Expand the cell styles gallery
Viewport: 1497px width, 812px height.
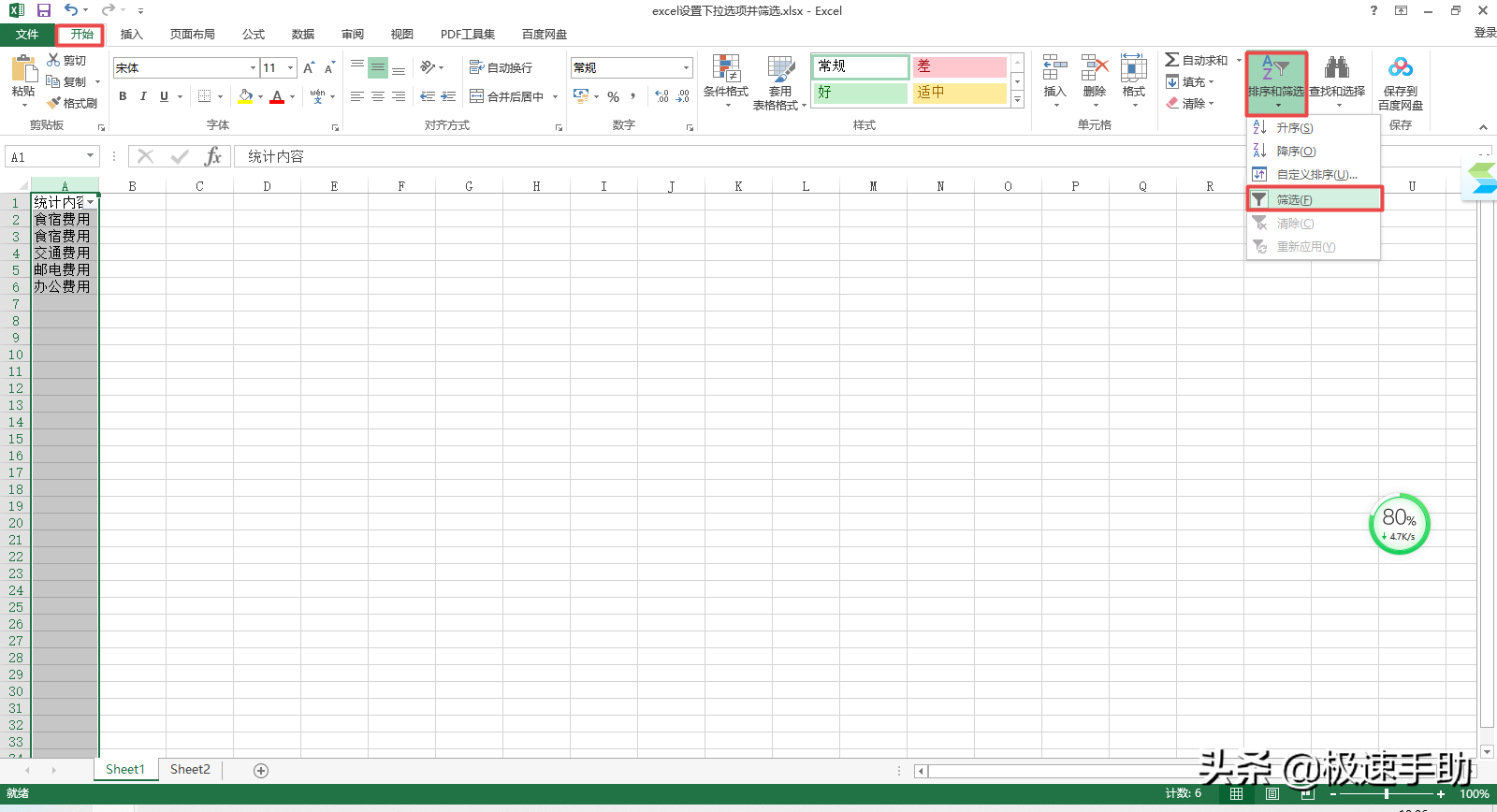point(1018,100)
